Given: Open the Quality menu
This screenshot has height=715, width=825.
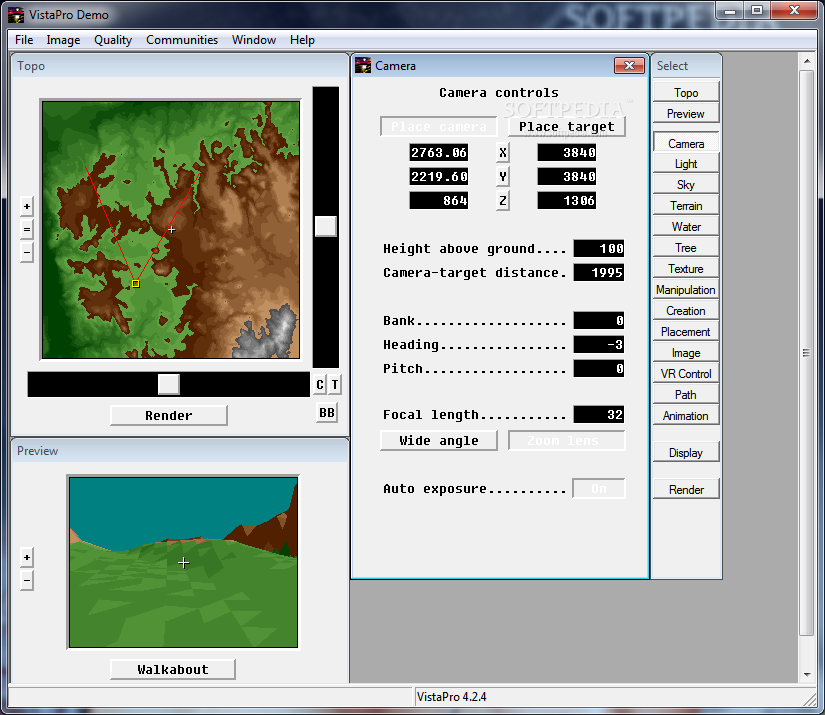Looking at the screenshot, I should click(x=113, y=40).
